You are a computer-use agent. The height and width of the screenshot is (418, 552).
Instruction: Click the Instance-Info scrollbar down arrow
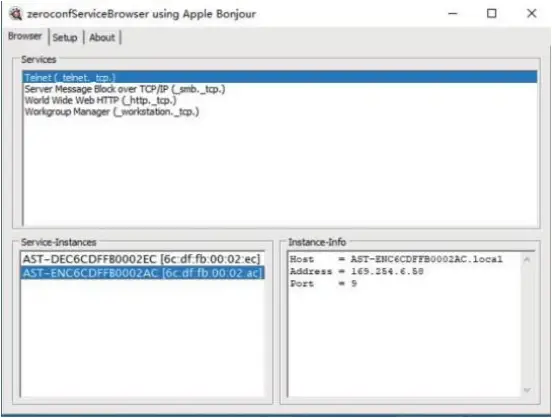(x=527, y=390)
